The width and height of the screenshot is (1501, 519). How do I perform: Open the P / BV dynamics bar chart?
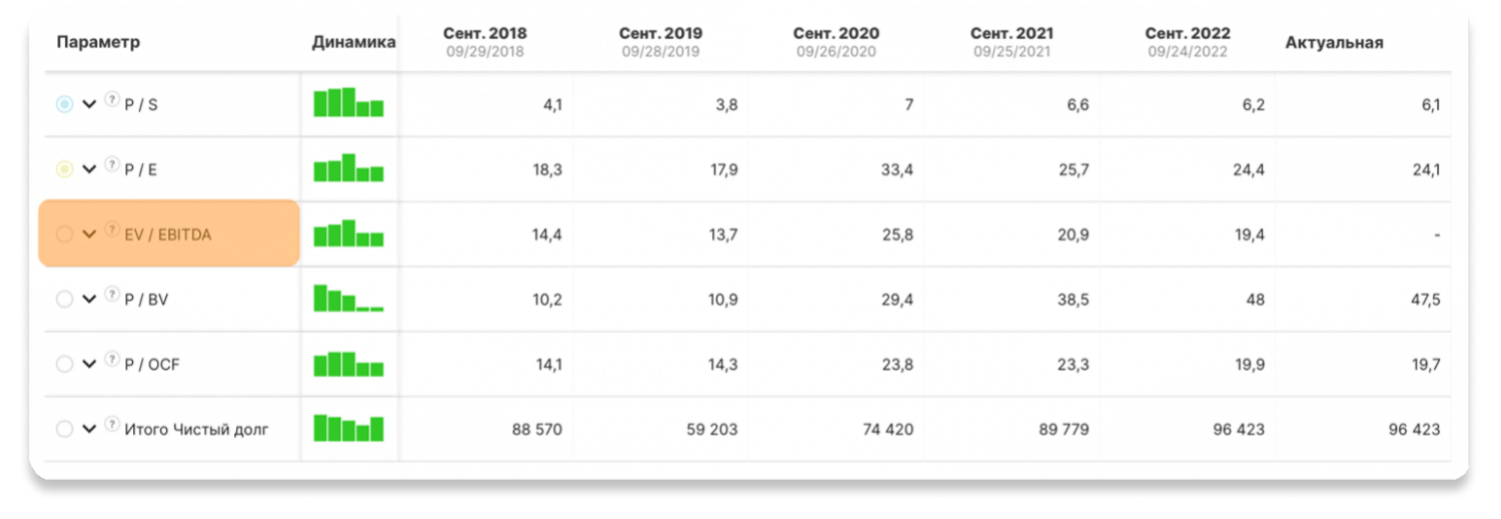[349, 298]
